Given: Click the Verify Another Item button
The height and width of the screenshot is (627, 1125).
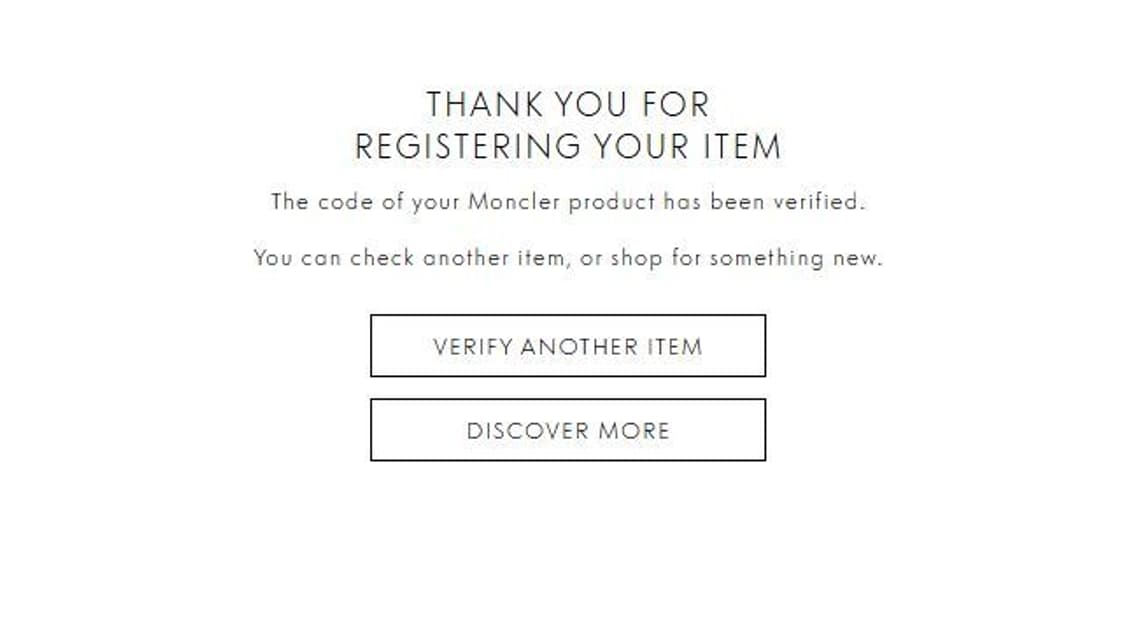Looking at the screenshot, I should point(567,346).
